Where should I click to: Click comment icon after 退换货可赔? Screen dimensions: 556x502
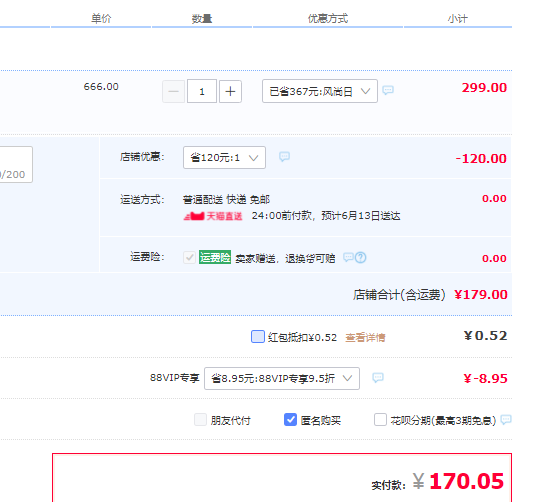(x=348, y=257)
